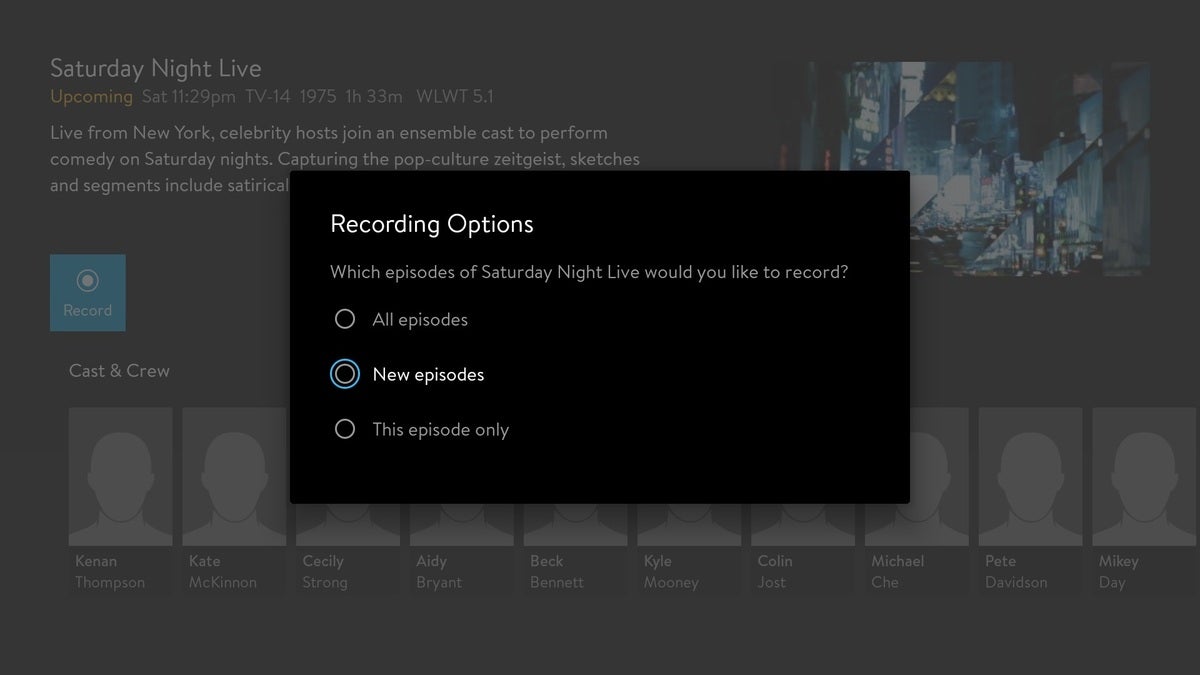Click the Recording Options dialog heading
The height and width of the screenshot is (675, 1200).
click(432, 224)
